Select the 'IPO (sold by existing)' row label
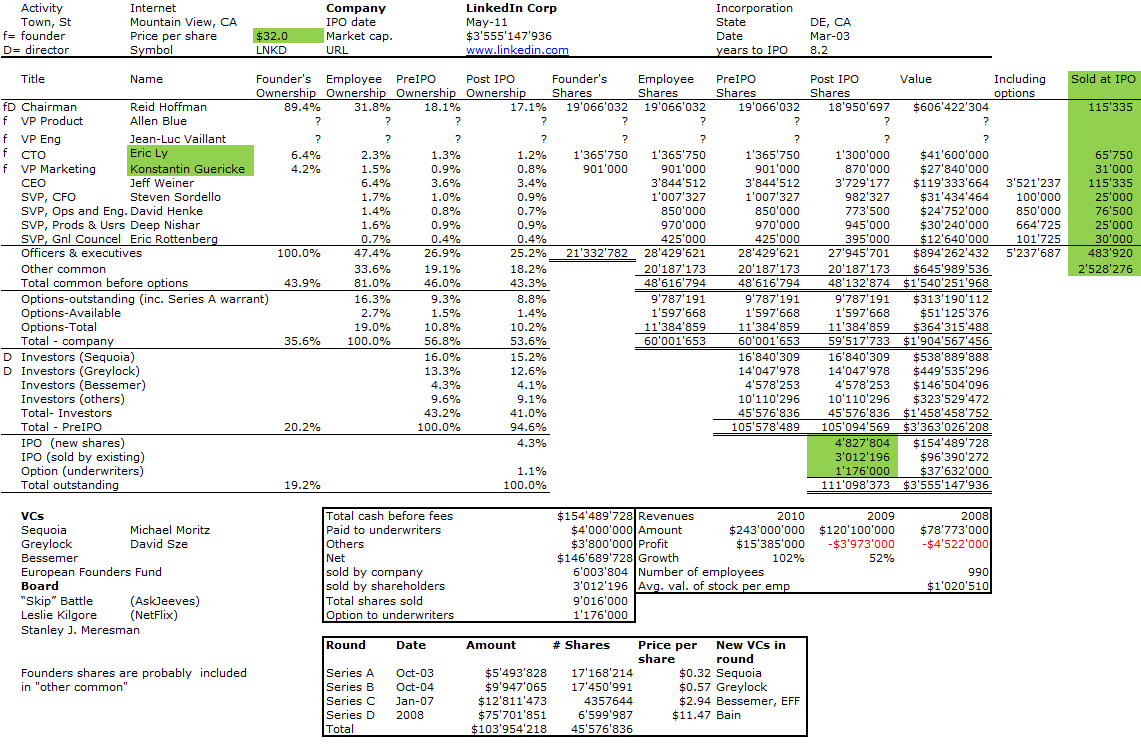Viewport: 1141px width, 751px height. [x=83, y=457]
